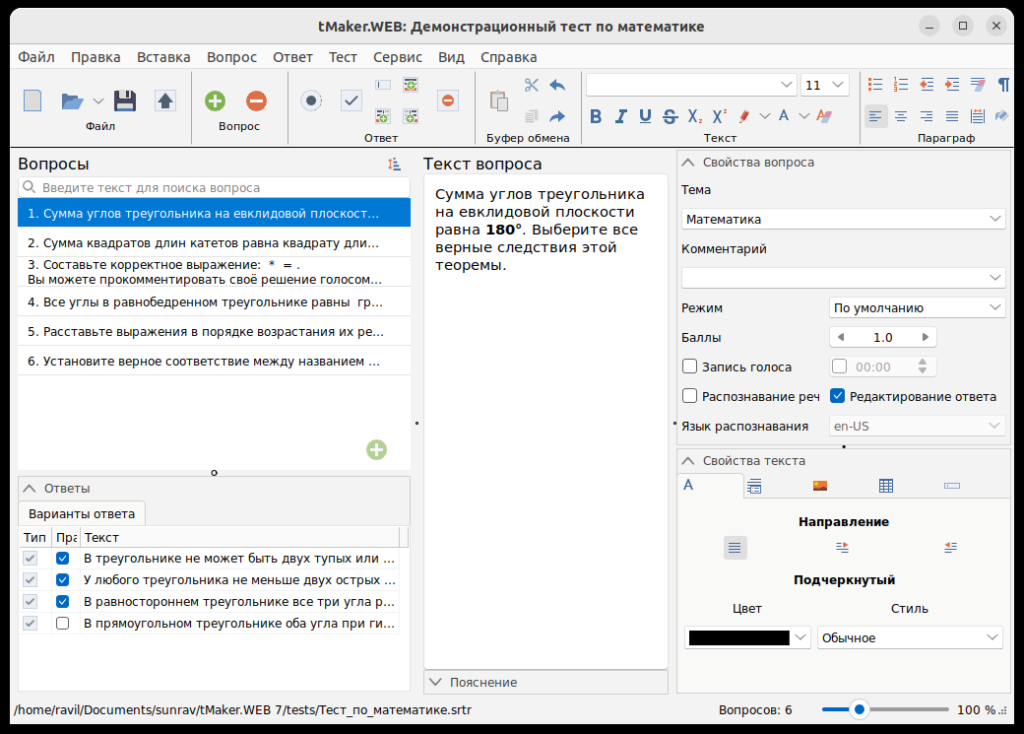Open the Режим dropdown set to По умолчанию
Viewport: 1024px width, 734px height.
pyautogui.click(x=917, y=308)
